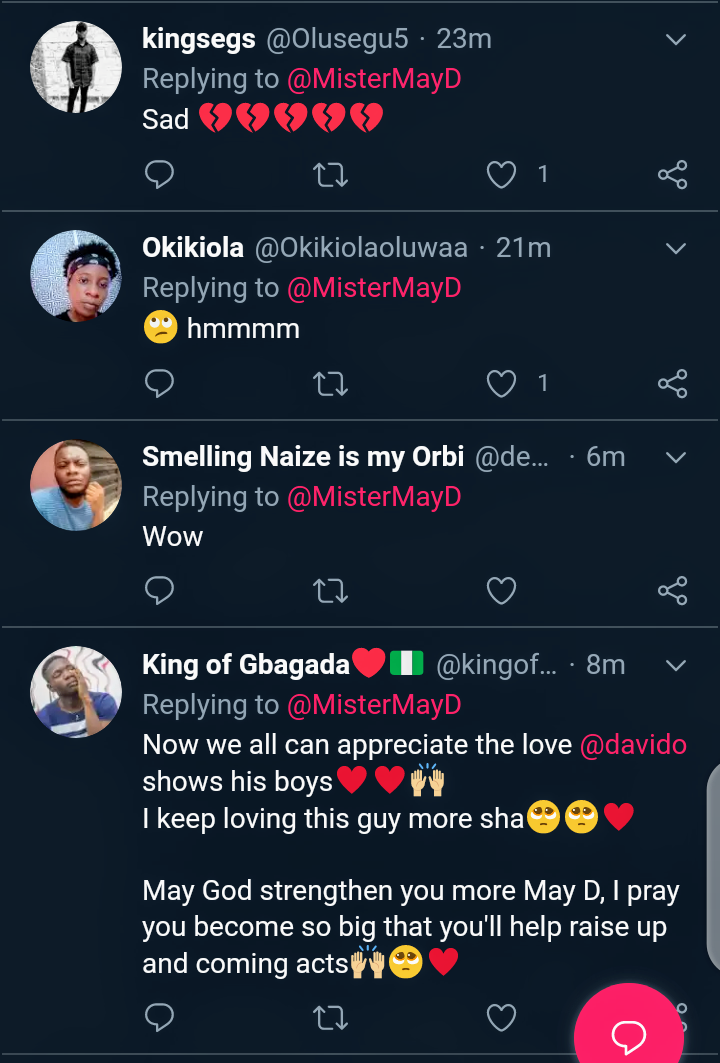The width and height of the screenshot is (720, 1063).
Task: Open the @davido mention link
Action: tap(633, 745)
